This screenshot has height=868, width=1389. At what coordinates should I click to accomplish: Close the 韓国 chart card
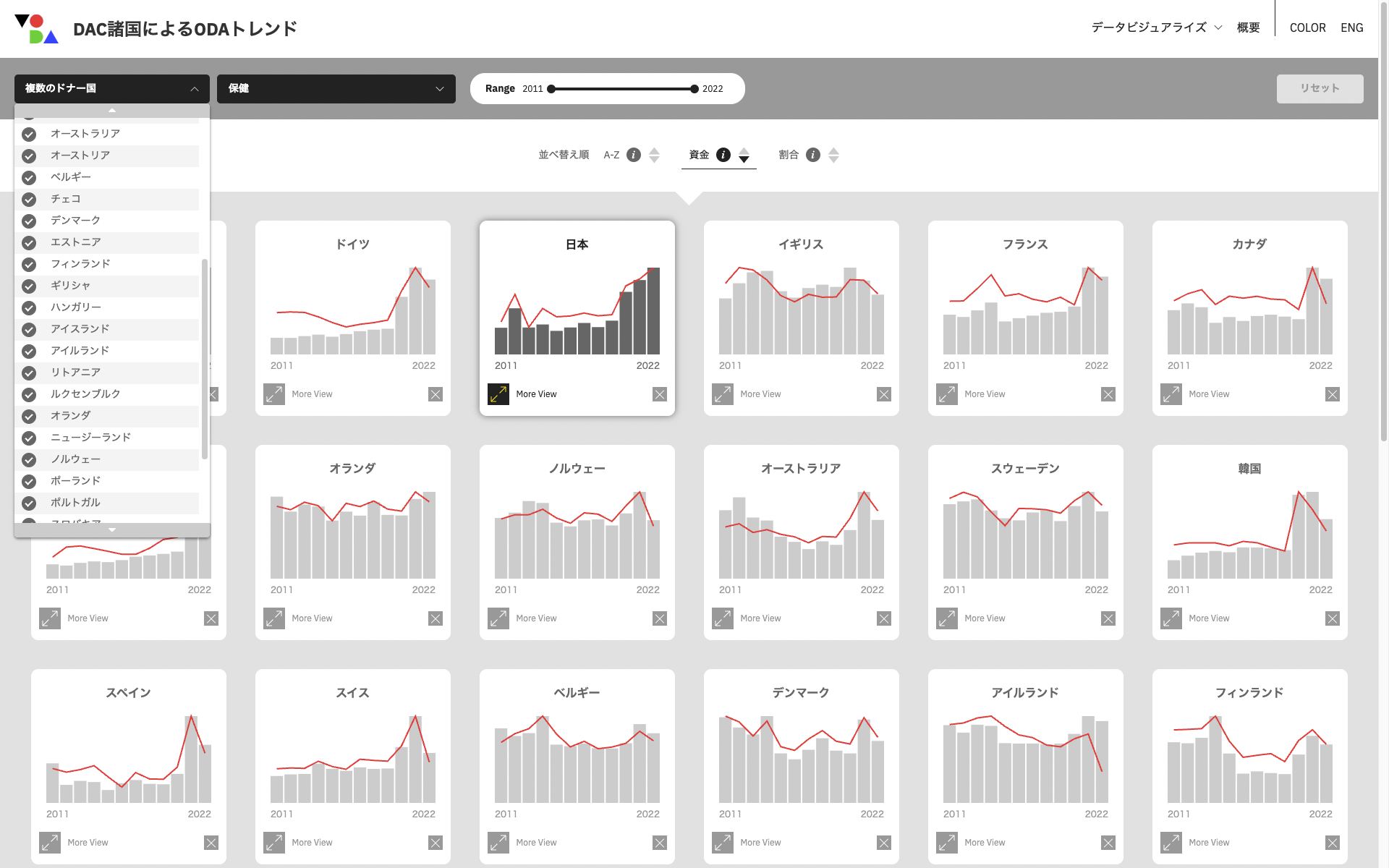[x=1332, y=618]
